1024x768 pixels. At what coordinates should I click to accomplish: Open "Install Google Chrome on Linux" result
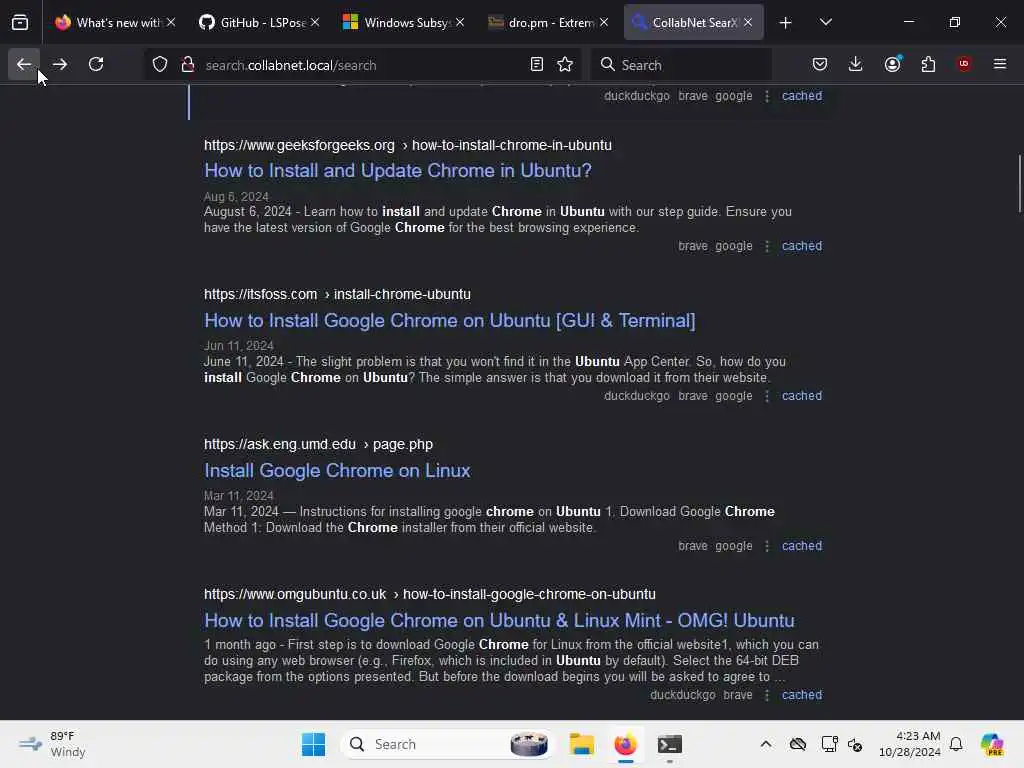pyautogui.click(x=337, y=471)
